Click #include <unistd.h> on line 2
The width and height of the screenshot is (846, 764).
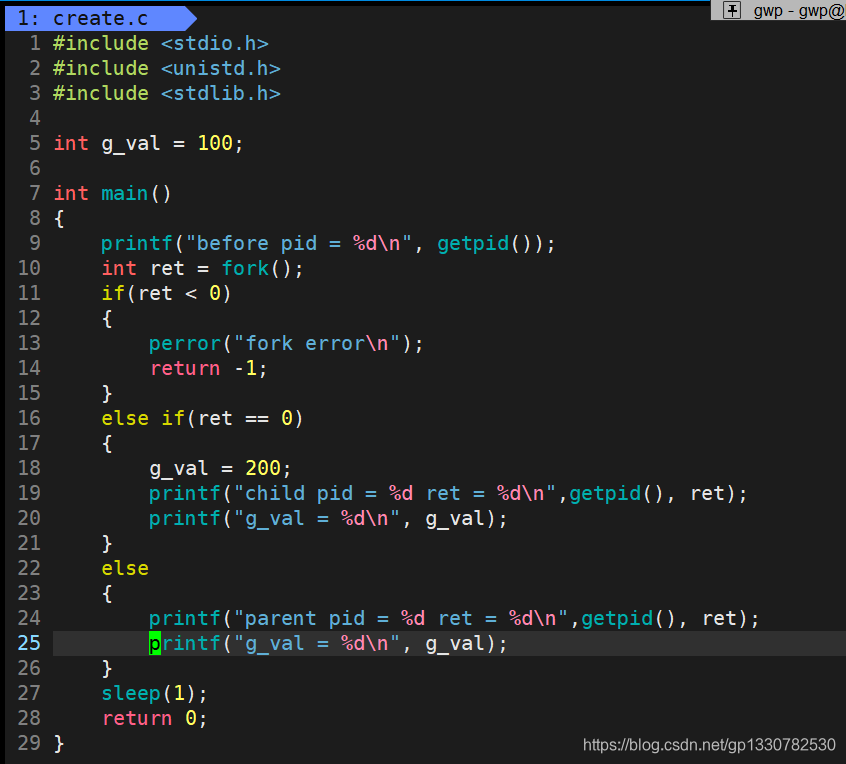point(167,69)
